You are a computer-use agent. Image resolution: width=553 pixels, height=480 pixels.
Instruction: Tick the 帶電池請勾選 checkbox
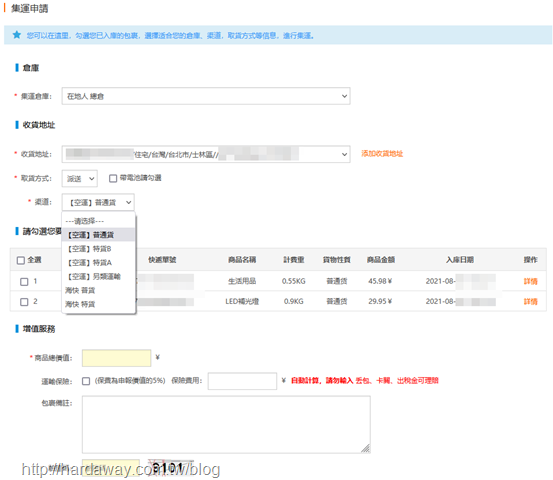113,178
